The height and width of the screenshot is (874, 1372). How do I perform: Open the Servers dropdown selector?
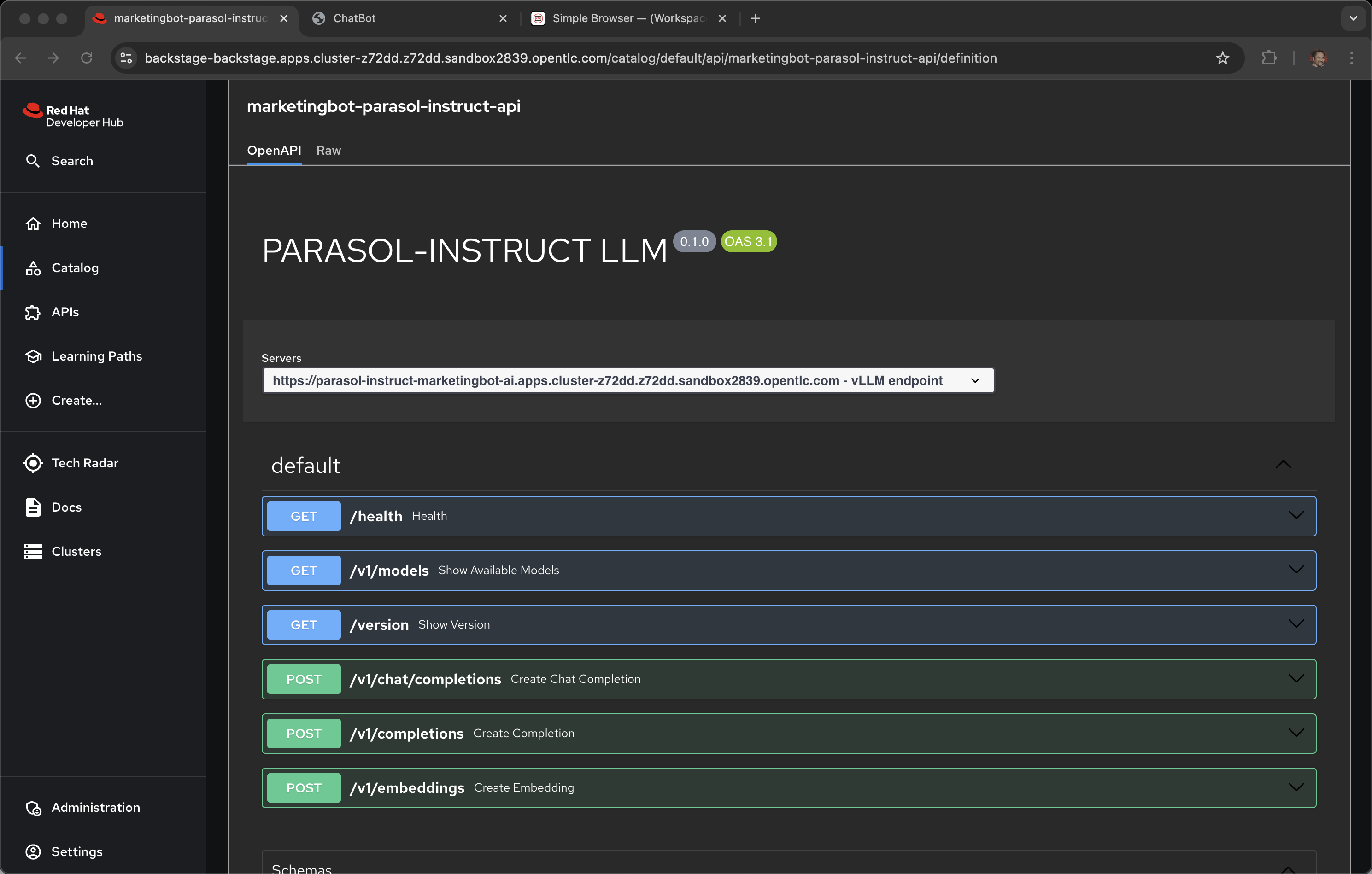[x=628, y=380]
